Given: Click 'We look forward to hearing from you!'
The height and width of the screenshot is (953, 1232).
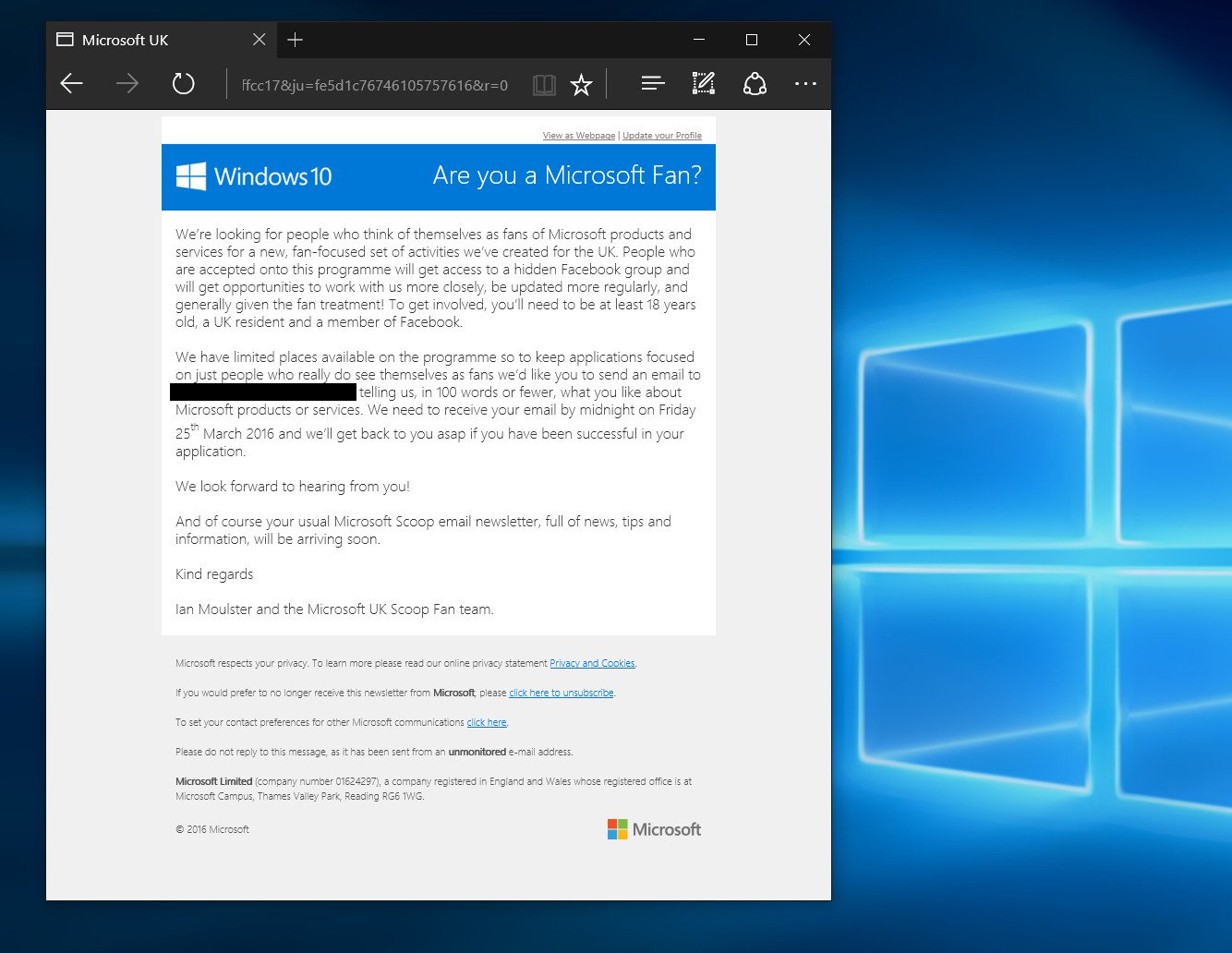Looking at the screenshot, I should (293, 486).
